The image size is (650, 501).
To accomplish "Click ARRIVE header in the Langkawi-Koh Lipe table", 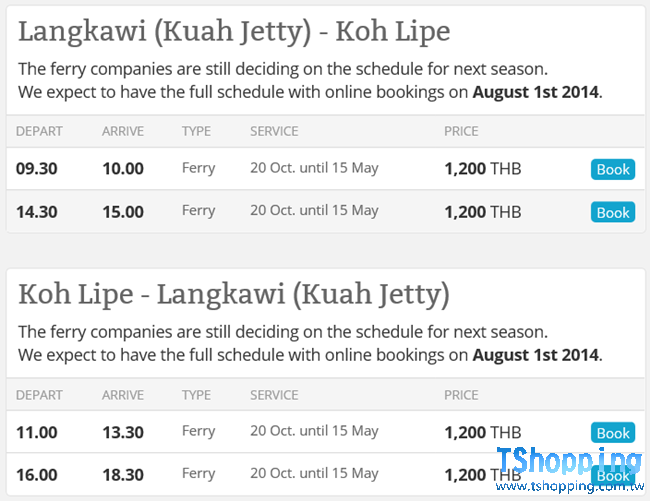I will [x=123, y=131].
